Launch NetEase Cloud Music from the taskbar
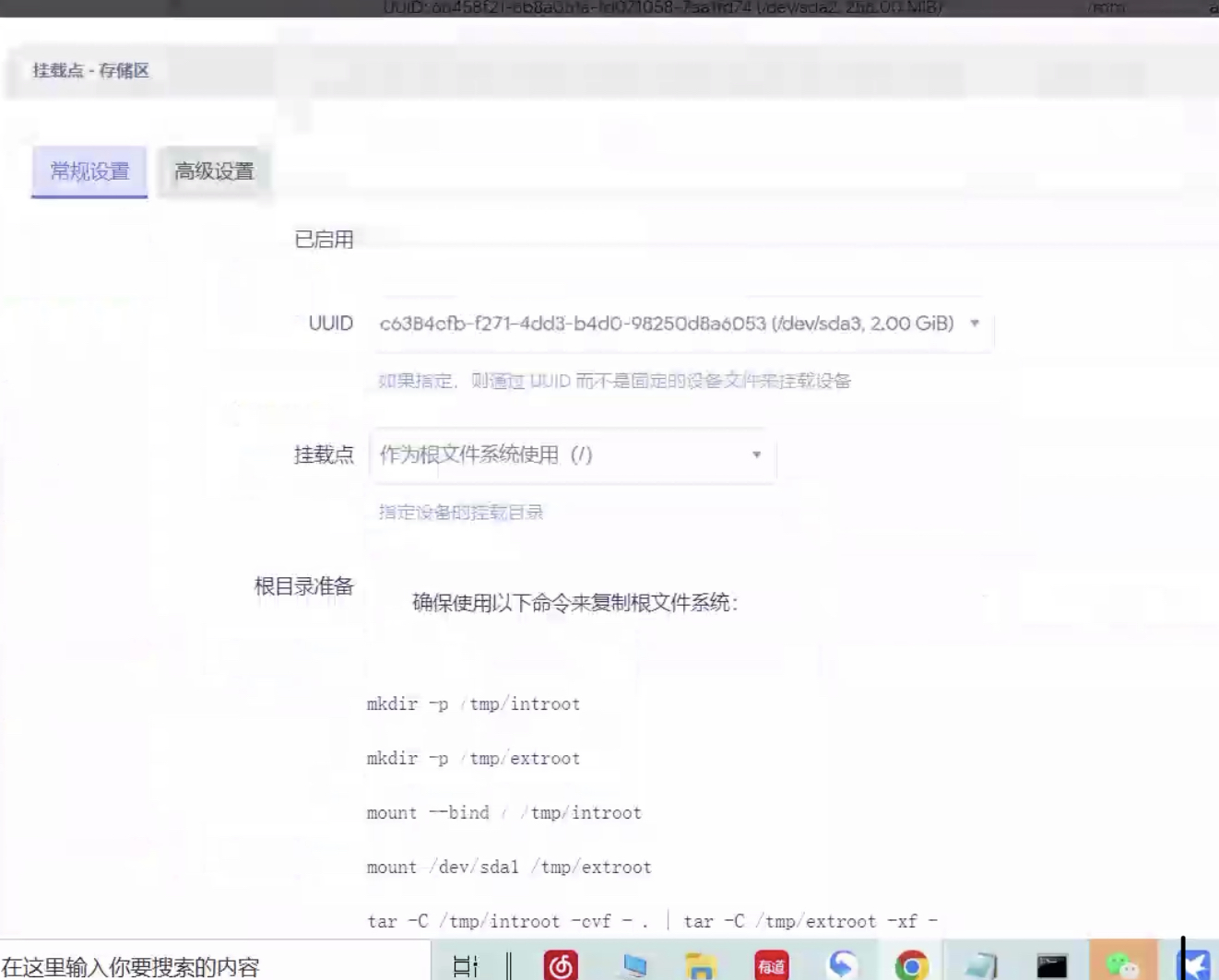 coord(562,965)
